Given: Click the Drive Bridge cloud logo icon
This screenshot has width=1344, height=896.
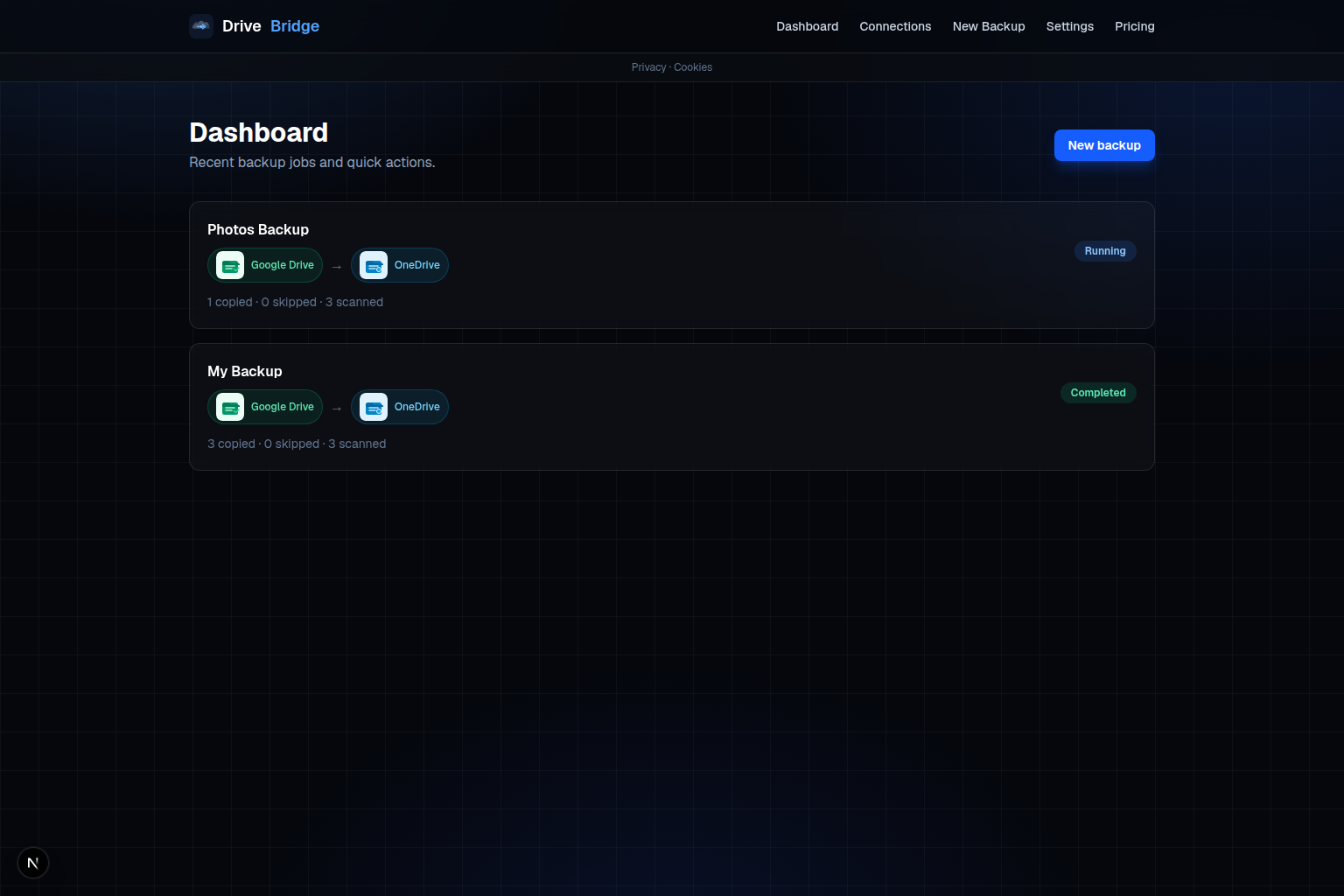Looking at the screenshot, I should (x=201, y=26).
